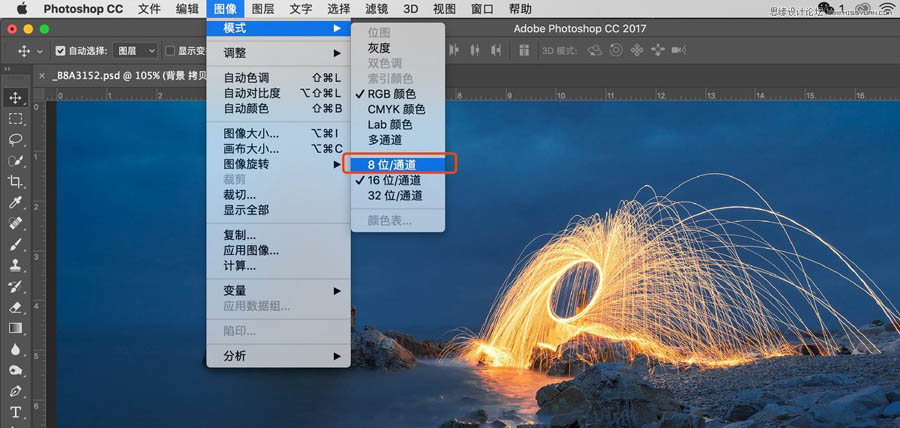Choose 复制... menu entry
The height and width of the screenshot is (428, 900).
[x=279, y=235]
